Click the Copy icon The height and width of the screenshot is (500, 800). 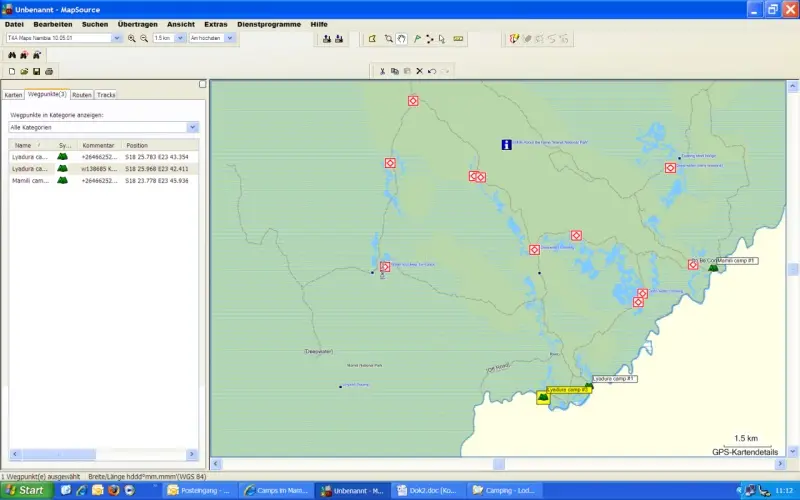point(394,71)
